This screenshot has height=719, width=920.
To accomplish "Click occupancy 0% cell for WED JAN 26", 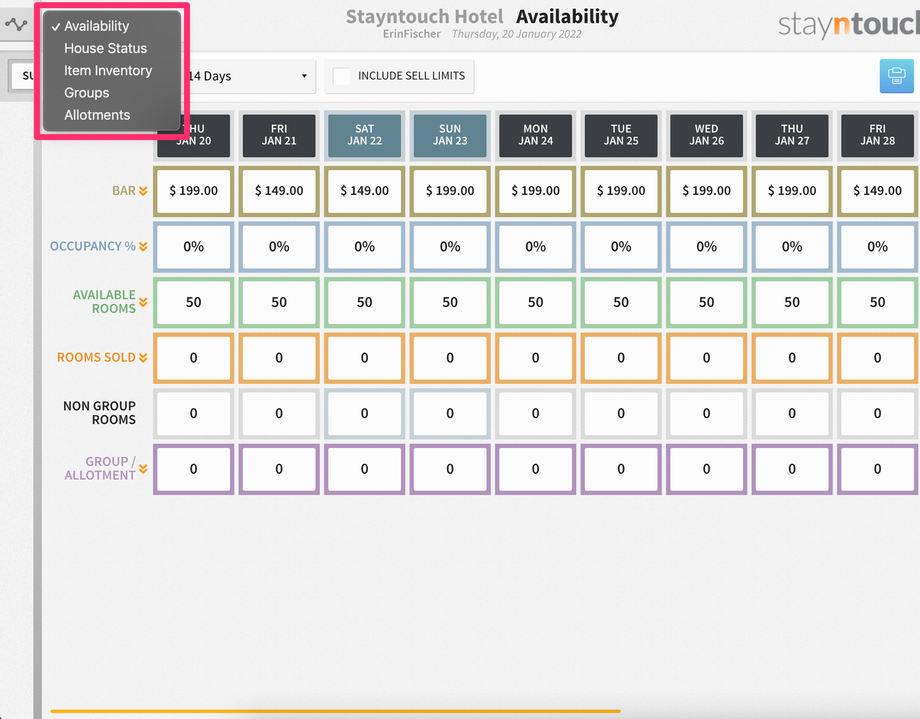I will tap(706, 247).
